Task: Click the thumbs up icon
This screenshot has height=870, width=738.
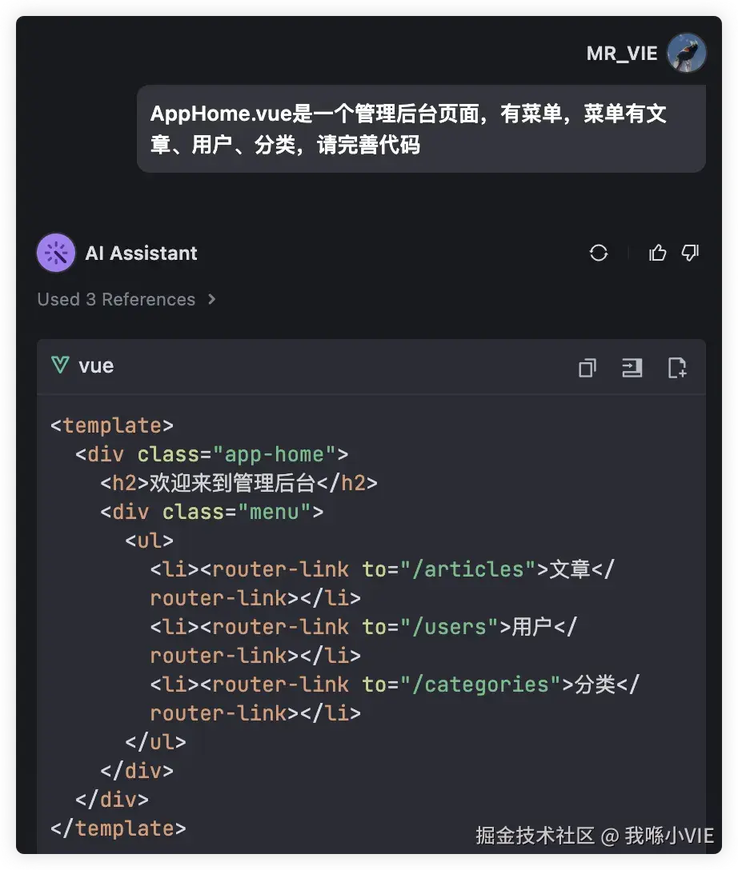Action: pos(658,253)
